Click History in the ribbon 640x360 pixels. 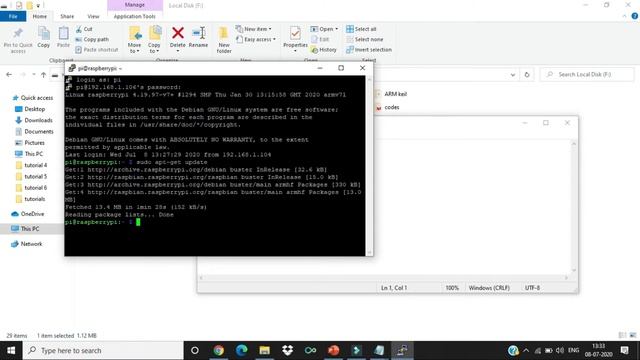click(324, 49)
